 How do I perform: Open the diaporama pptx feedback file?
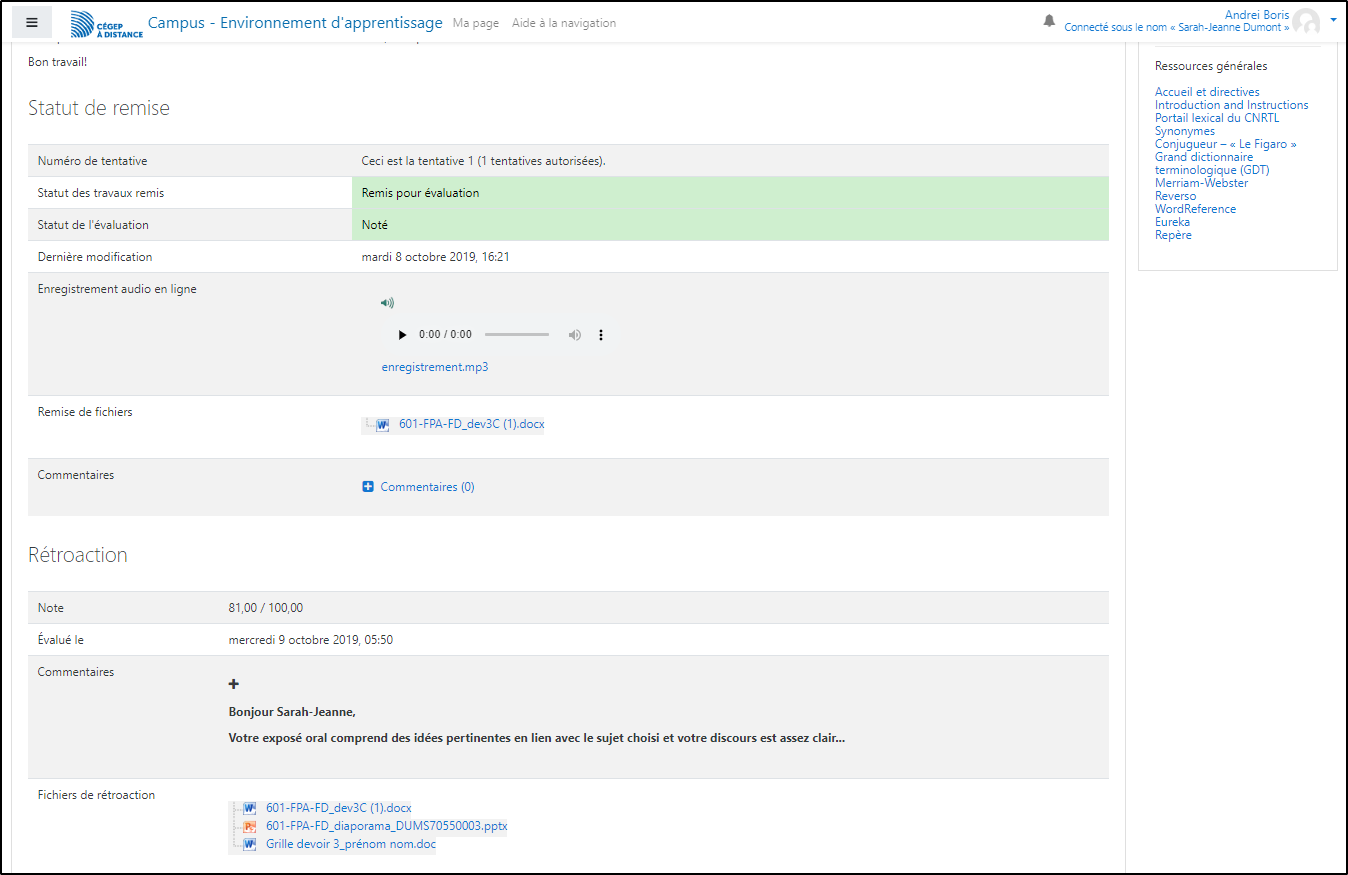tap(386, 826)
